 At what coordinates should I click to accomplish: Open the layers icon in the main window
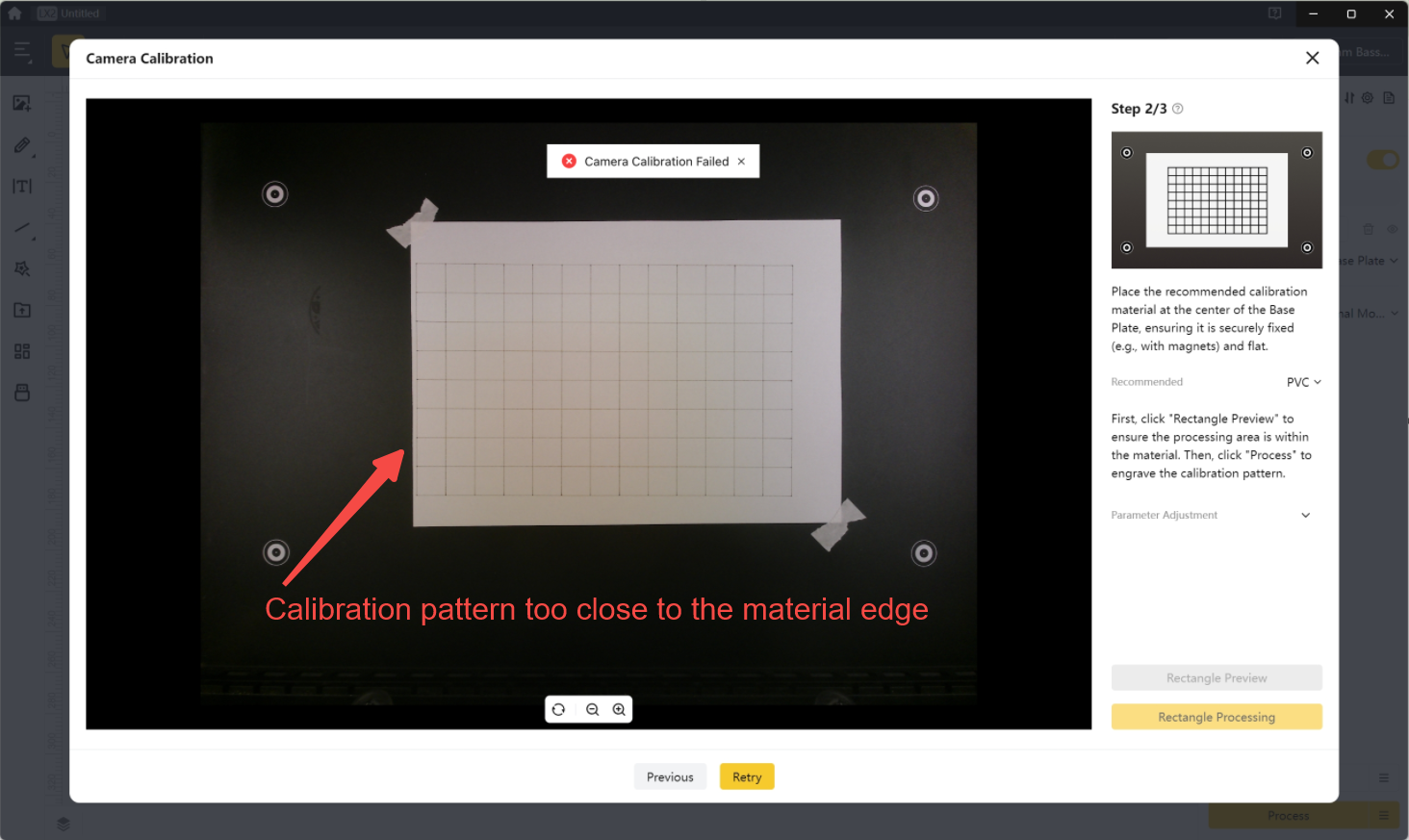[64, 824]
